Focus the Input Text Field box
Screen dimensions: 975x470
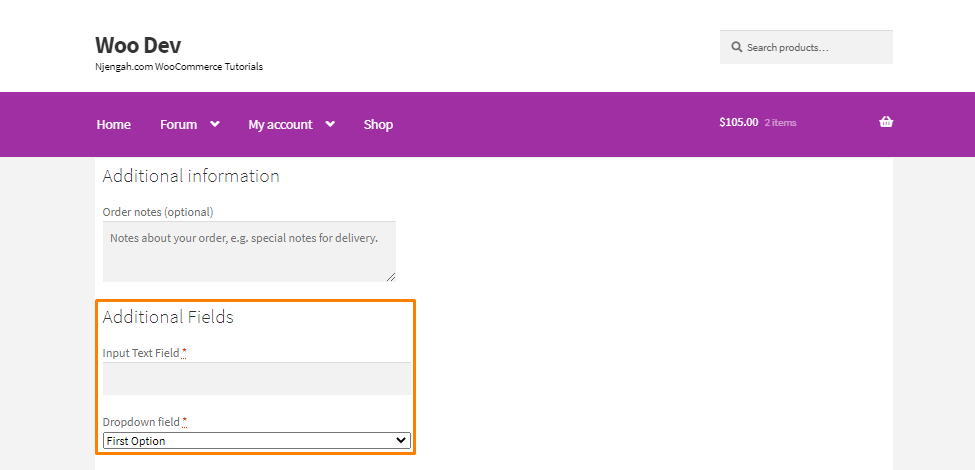(257, 379)
